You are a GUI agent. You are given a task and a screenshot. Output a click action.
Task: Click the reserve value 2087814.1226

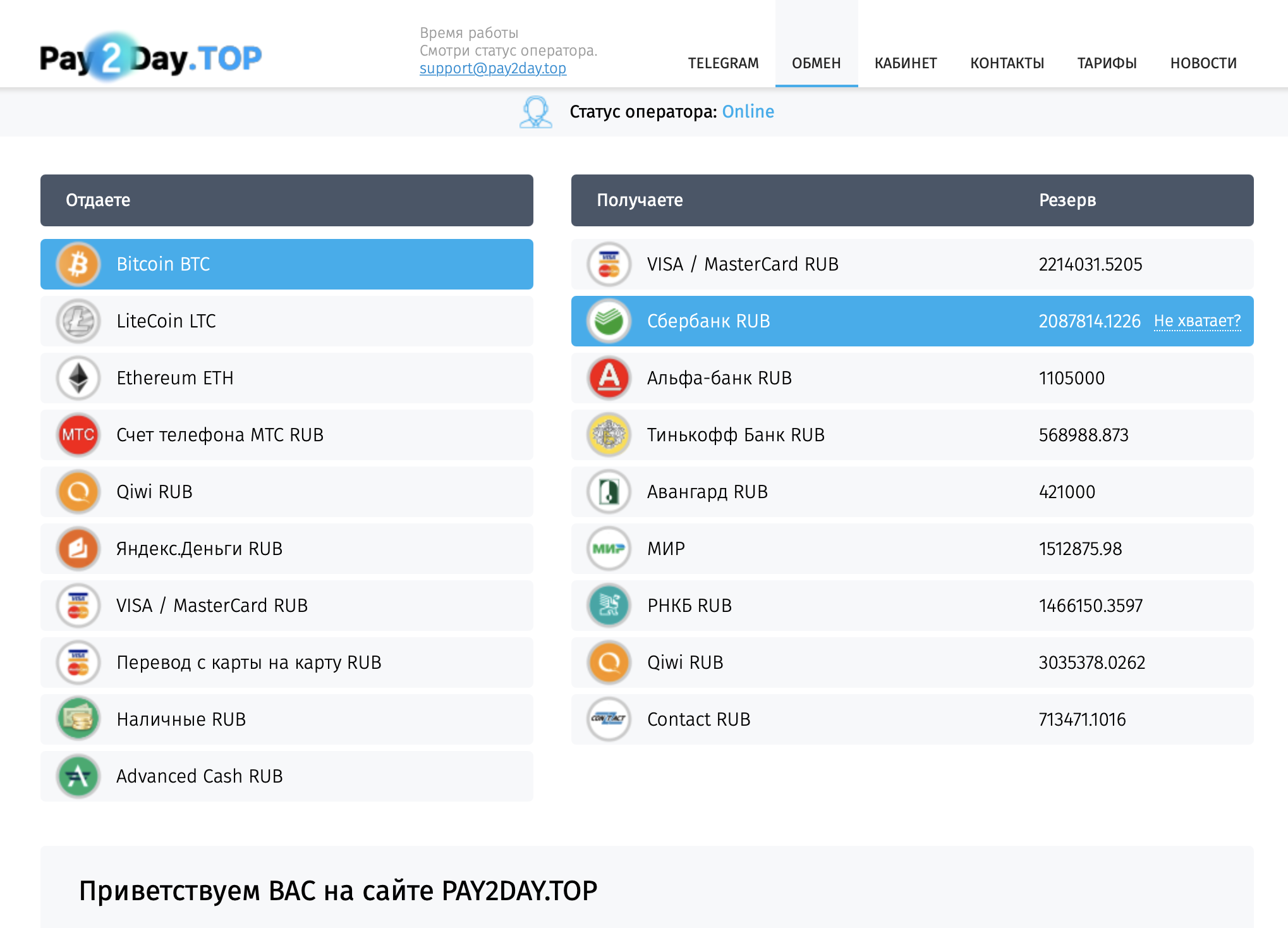tap(1090, 321)
